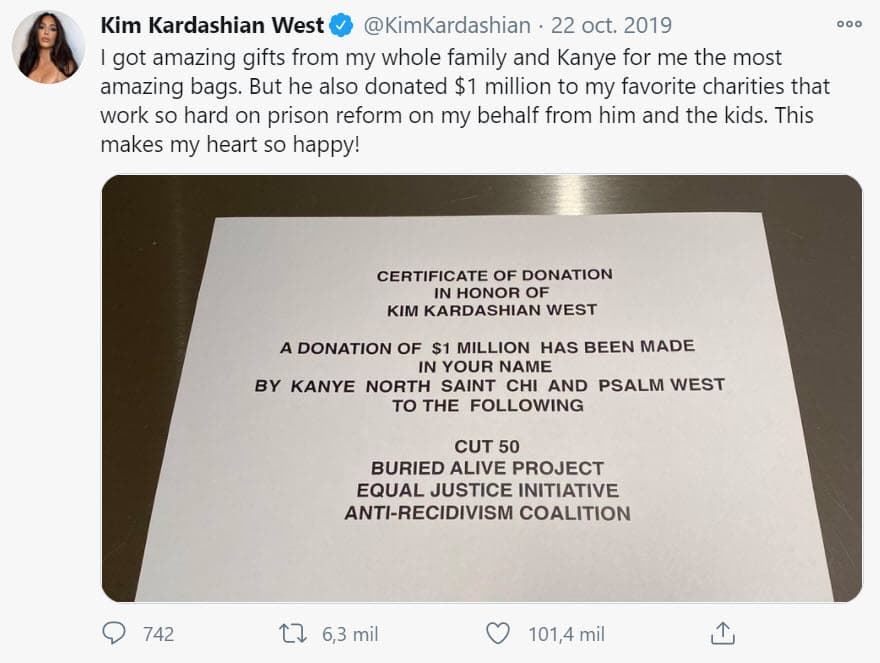Click 'BURIED ALIVE PROJECT' text in the photo
This screenshot has width=880, height=663.
487,468
